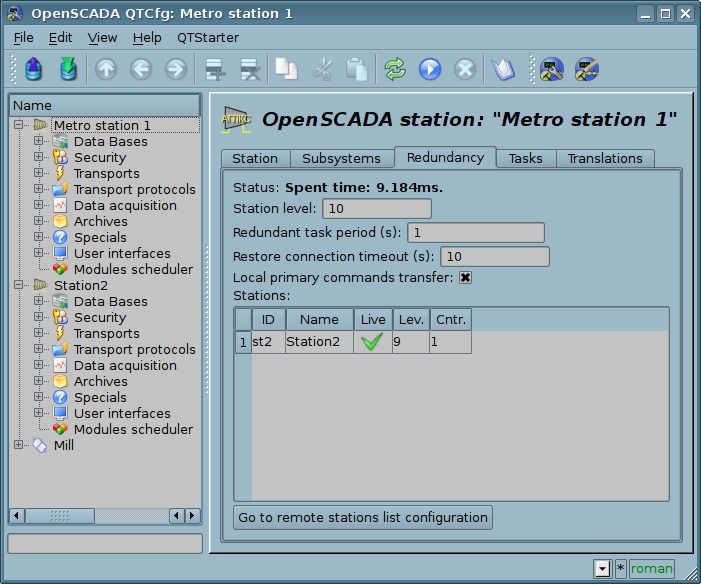This screenshot has width=701, height=584.
Task: Refresh the page with green arrows icon
Action: (x=395, y=69)
